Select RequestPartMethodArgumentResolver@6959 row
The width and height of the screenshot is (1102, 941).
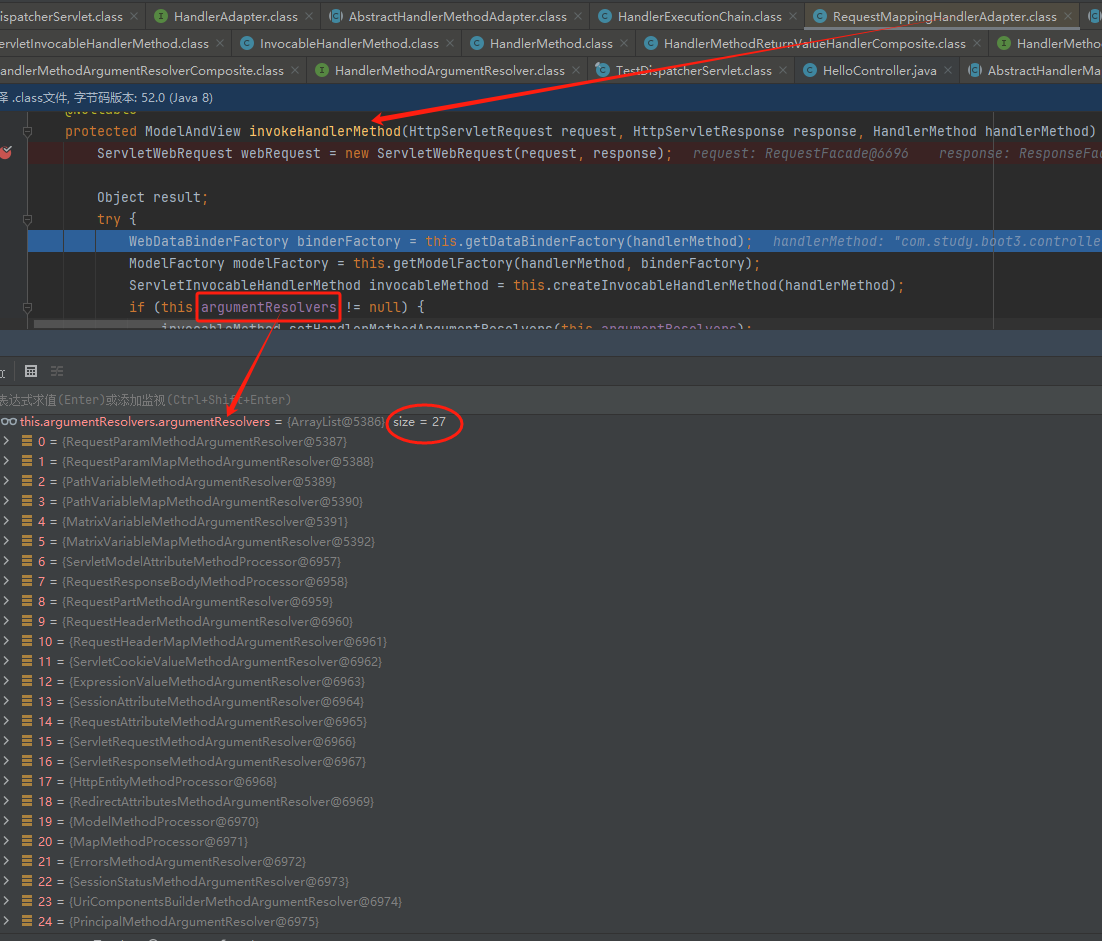[x=551, y=602]
